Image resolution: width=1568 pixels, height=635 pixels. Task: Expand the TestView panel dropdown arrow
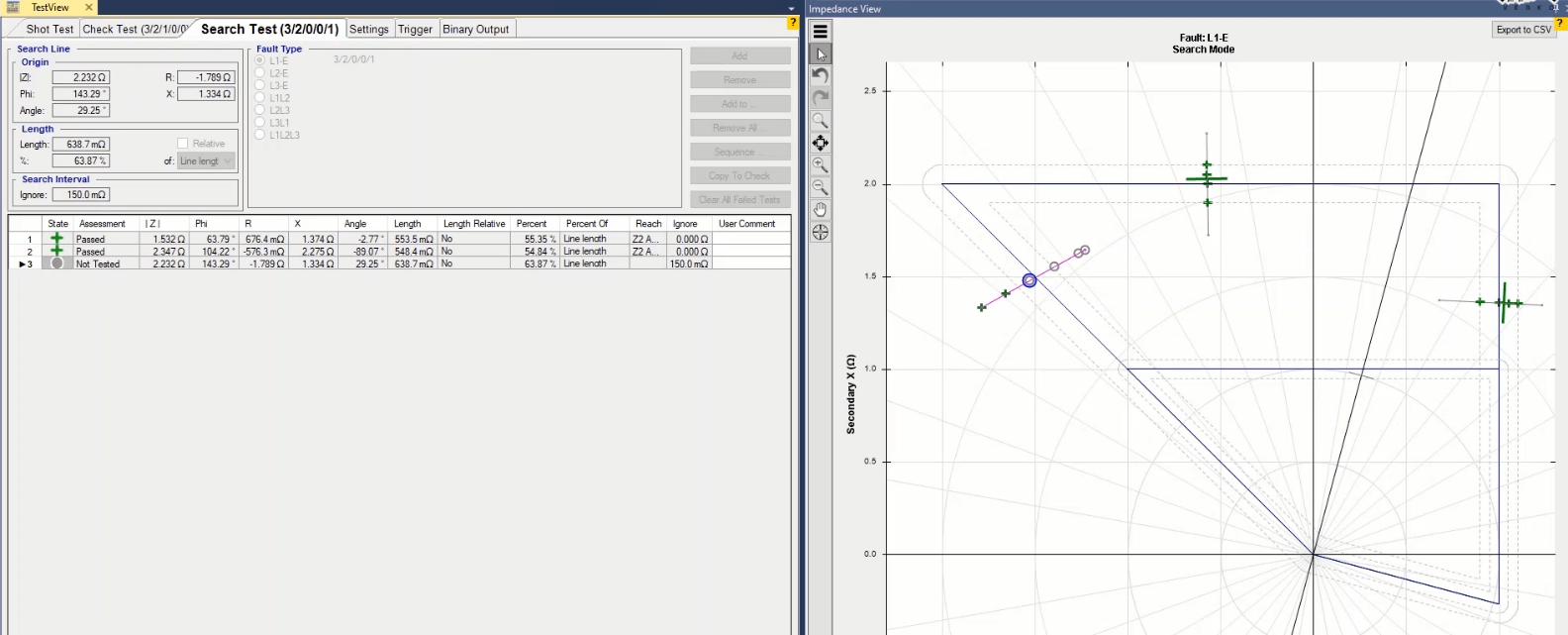click(791, 9)
